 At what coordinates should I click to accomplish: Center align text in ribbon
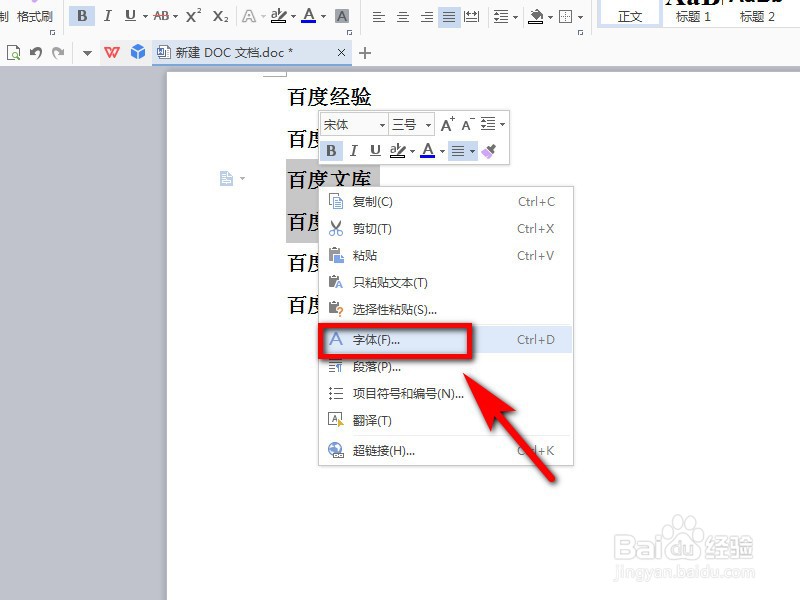coord(403,17)
